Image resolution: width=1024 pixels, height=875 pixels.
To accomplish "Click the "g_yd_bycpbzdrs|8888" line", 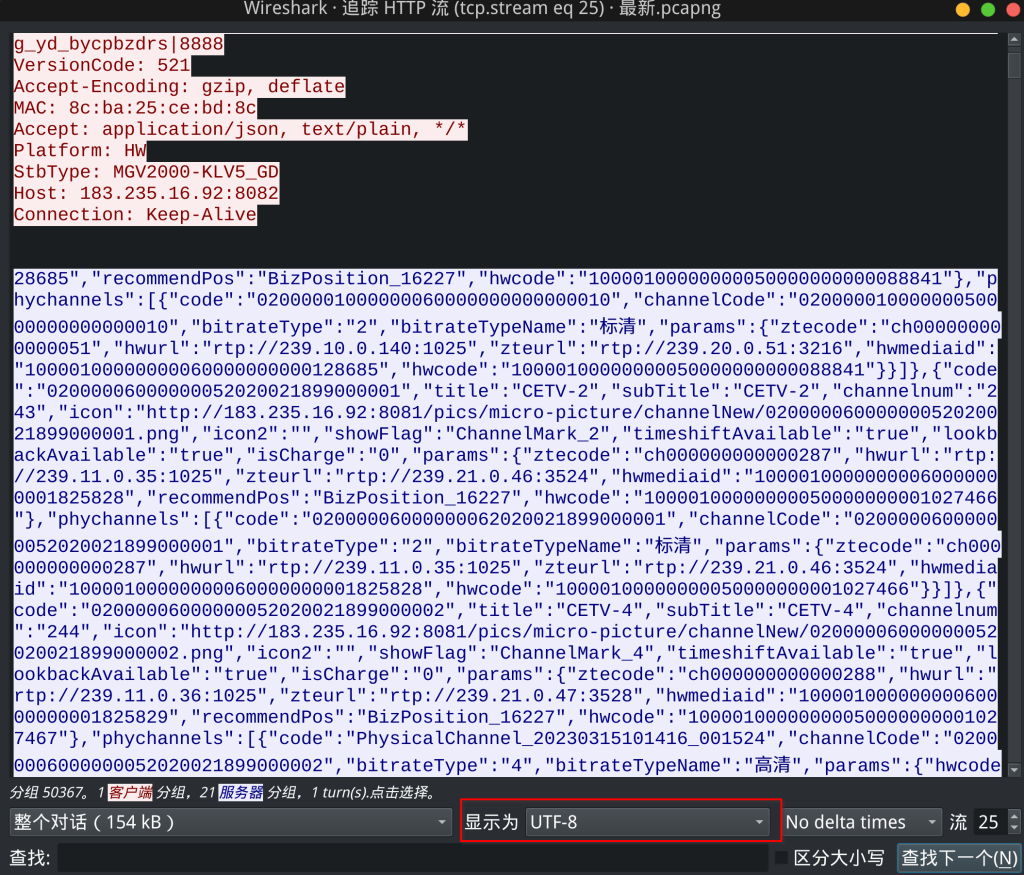I will pyautogui.click(x=119, y=44).
